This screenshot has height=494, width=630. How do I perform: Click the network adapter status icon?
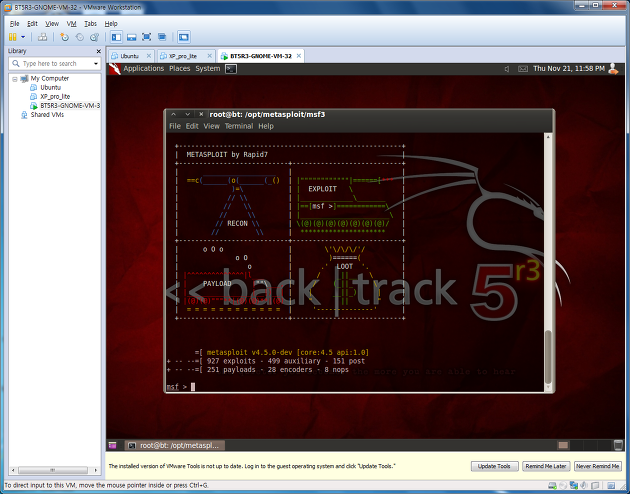[574, 486]
